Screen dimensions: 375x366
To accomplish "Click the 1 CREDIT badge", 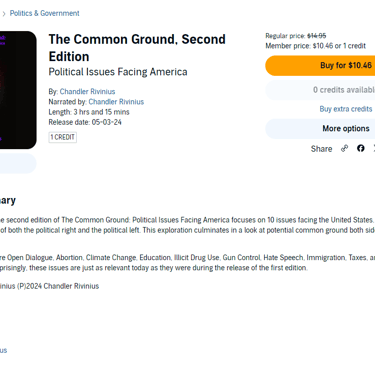I will pos(63,137).
